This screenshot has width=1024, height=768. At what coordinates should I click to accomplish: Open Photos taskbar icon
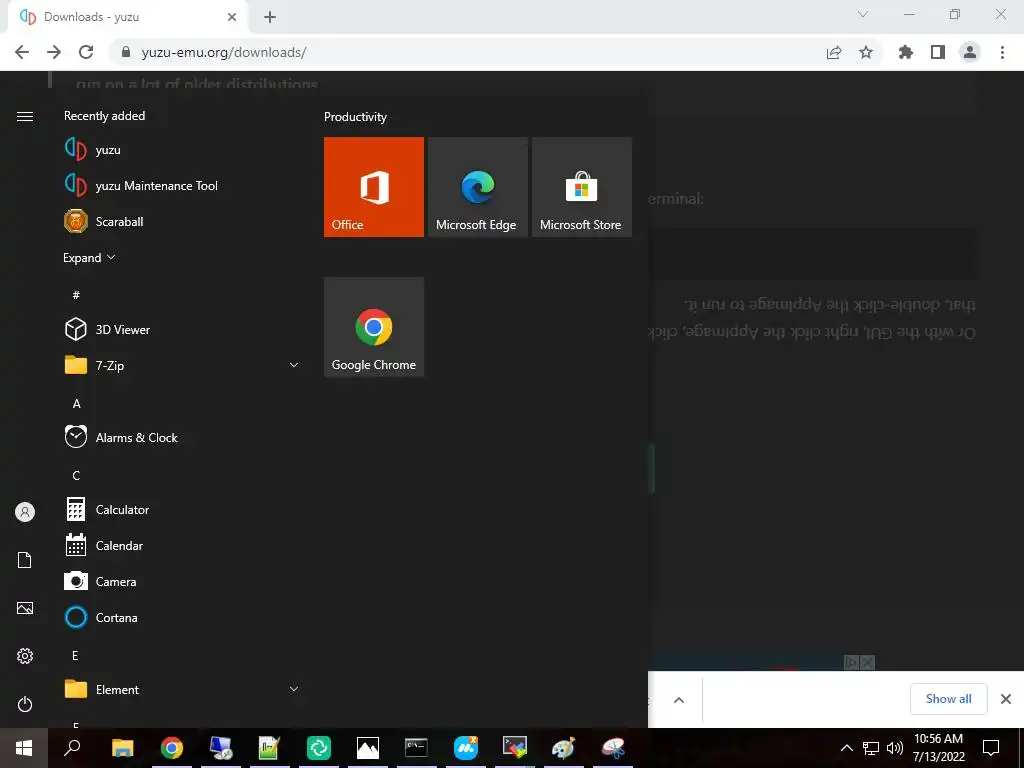368,748
